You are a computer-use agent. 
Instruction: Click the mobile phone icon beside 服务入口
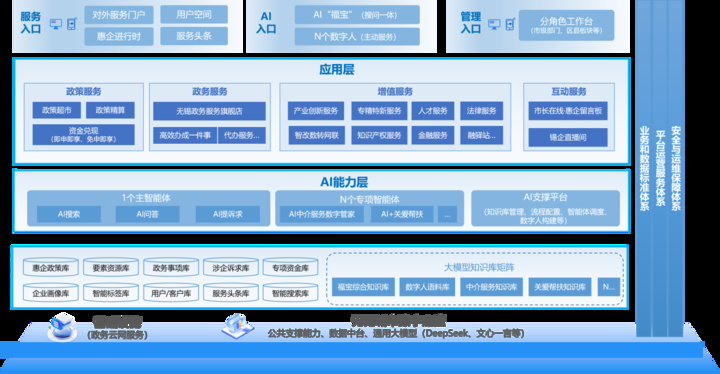(x=72, y=24)
